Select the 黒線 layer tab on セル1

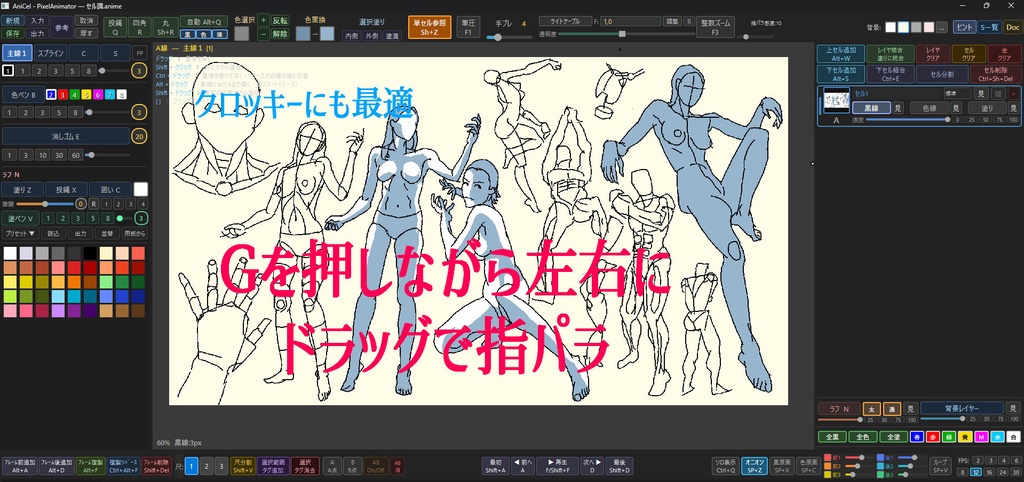pyautogui.click(x=872, y=108)
